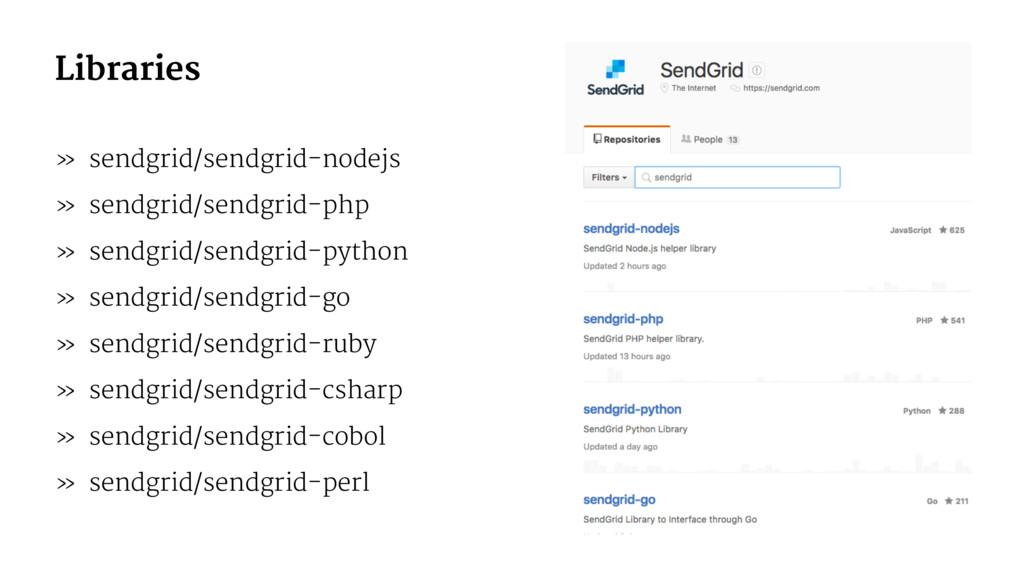Image resolution: width=1024 pixels, height=576 pixels.
Task: Click the star icon for sendgrid-php
Action: click(x=944, y=320)
